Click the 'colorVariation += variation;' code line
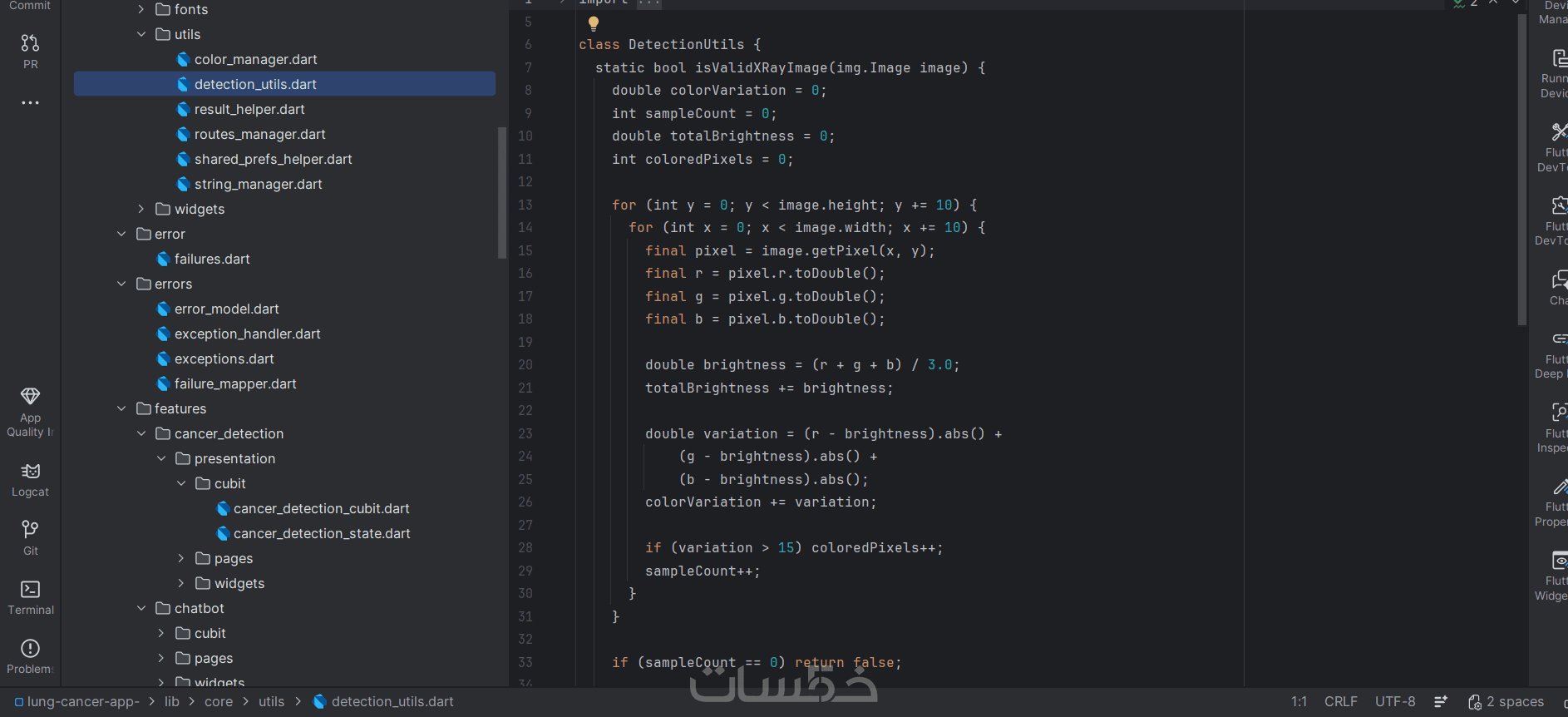This screenshot has height=717, width=1568. click(761, 502)
